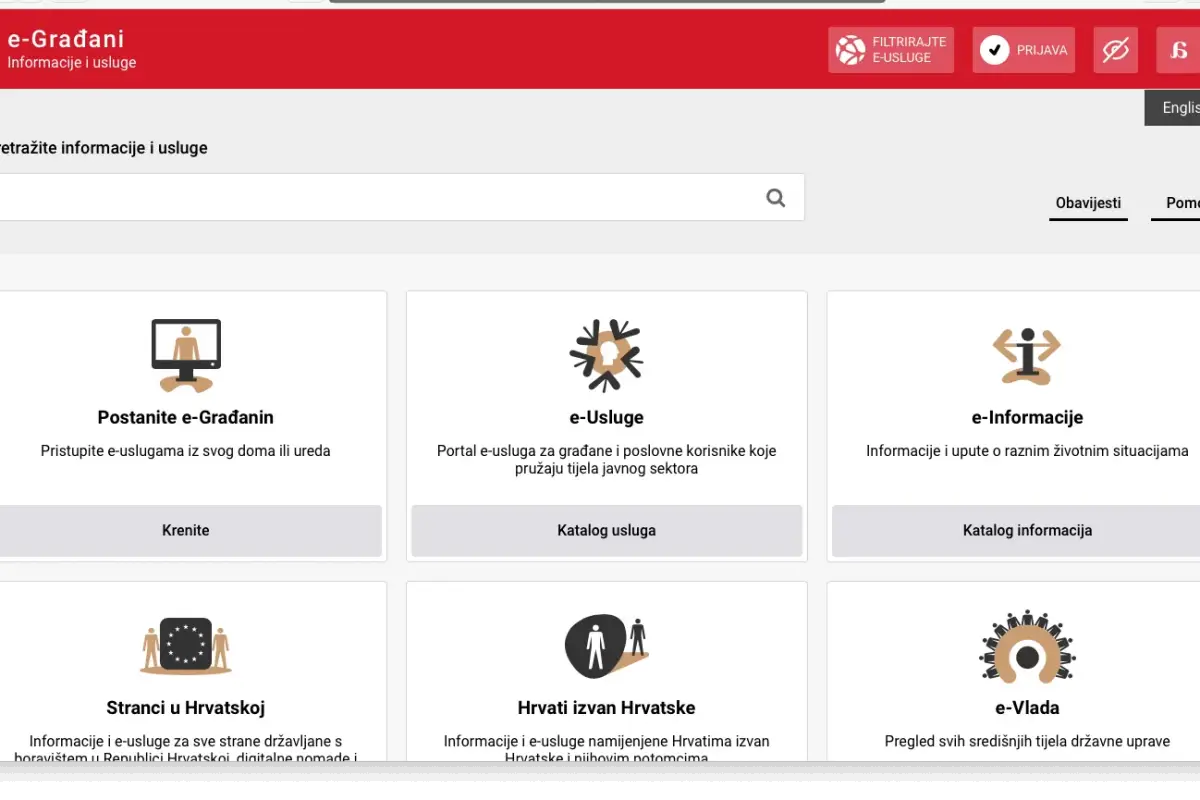Toggle the crossed-eye accessibility icon
The image size is (1200, 800).
[x=1115, y=50]
